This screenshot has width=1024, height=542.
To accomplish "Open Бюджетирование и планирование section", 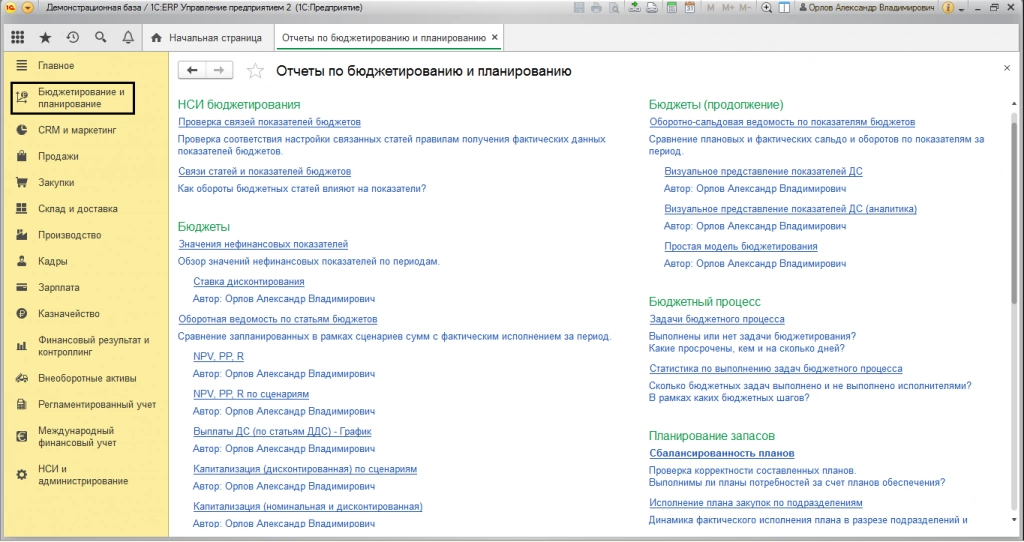I will (x=72, y=98).
